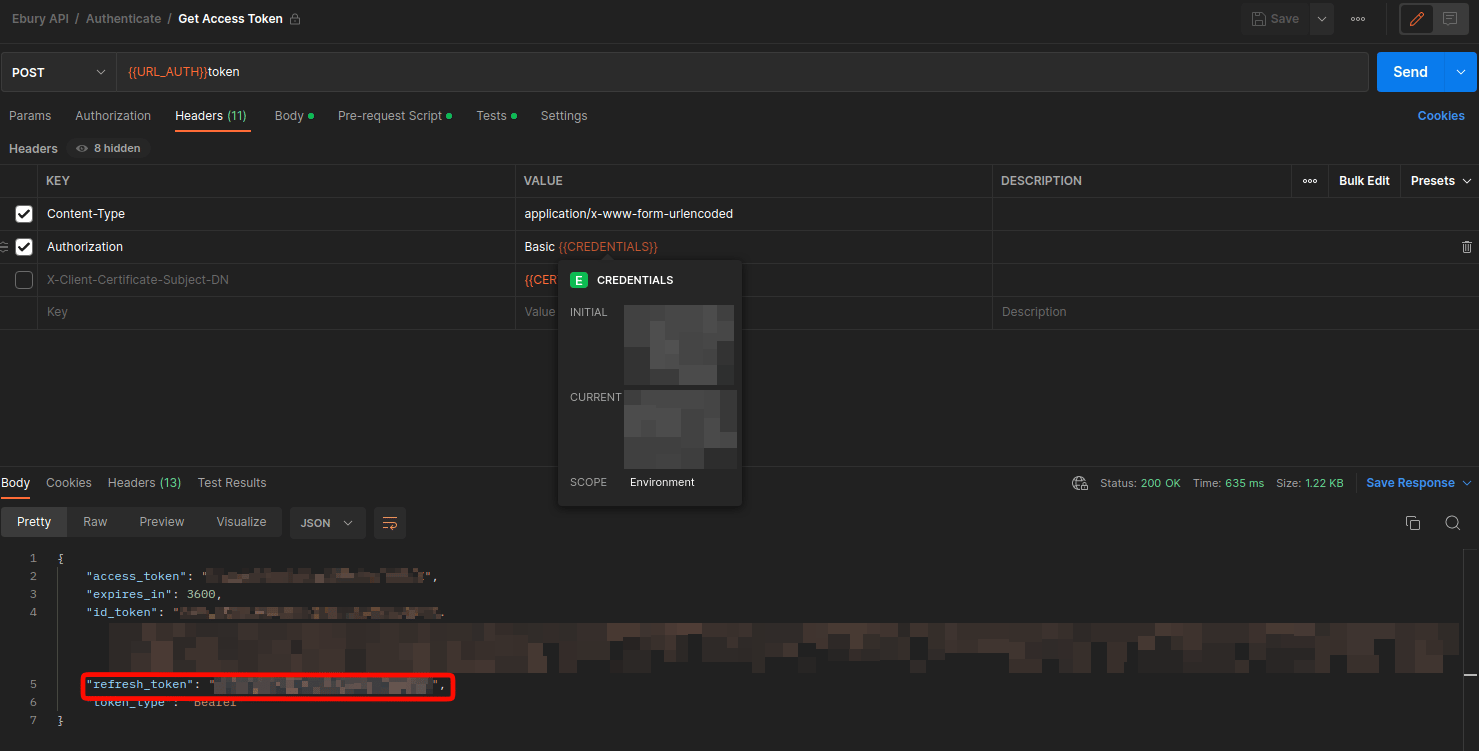Screen dimensions: 1479x751
Task: Click the empty Description input field in the new header row
Action: [x=1235, y=312]
